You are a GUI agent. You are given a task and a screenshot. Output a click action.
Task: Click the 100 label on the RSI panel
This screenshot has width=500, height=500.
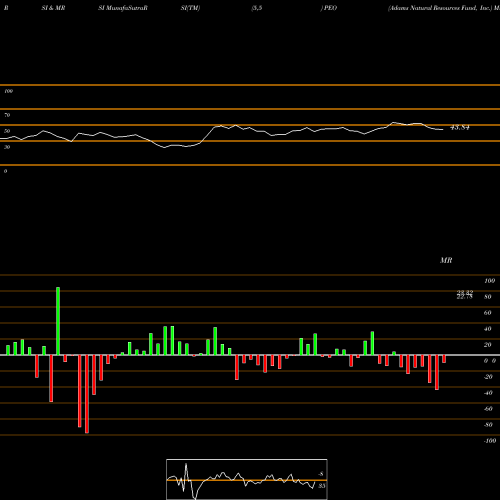(x=8, y=91)
